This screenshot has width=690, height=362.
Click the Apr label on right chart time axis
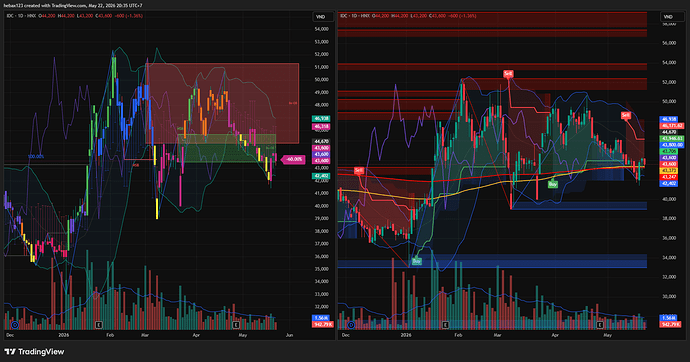pos(555,335)
